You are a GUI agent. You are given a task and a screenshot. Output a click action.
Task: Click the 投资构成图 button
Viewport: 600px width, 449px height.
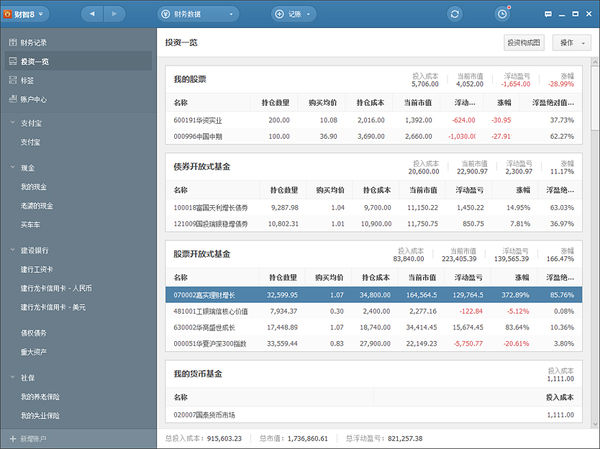click(x=524, y=42)
